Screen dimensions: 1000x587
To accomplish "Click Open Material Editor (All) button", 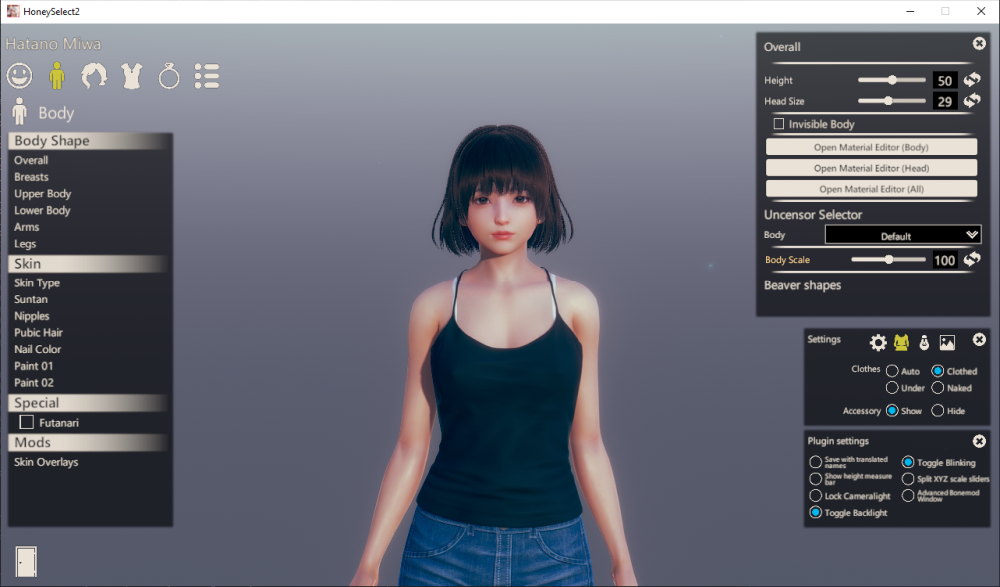I will (x=871, y=189).
